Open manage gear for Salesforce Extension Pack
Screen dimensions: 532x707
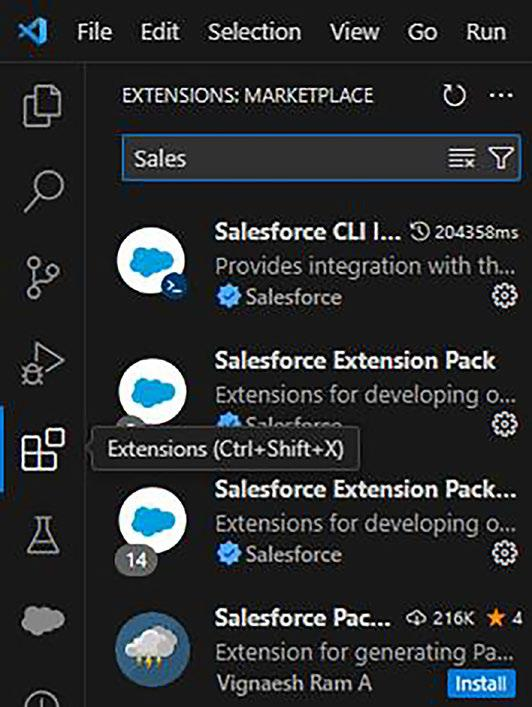point(504,424)
